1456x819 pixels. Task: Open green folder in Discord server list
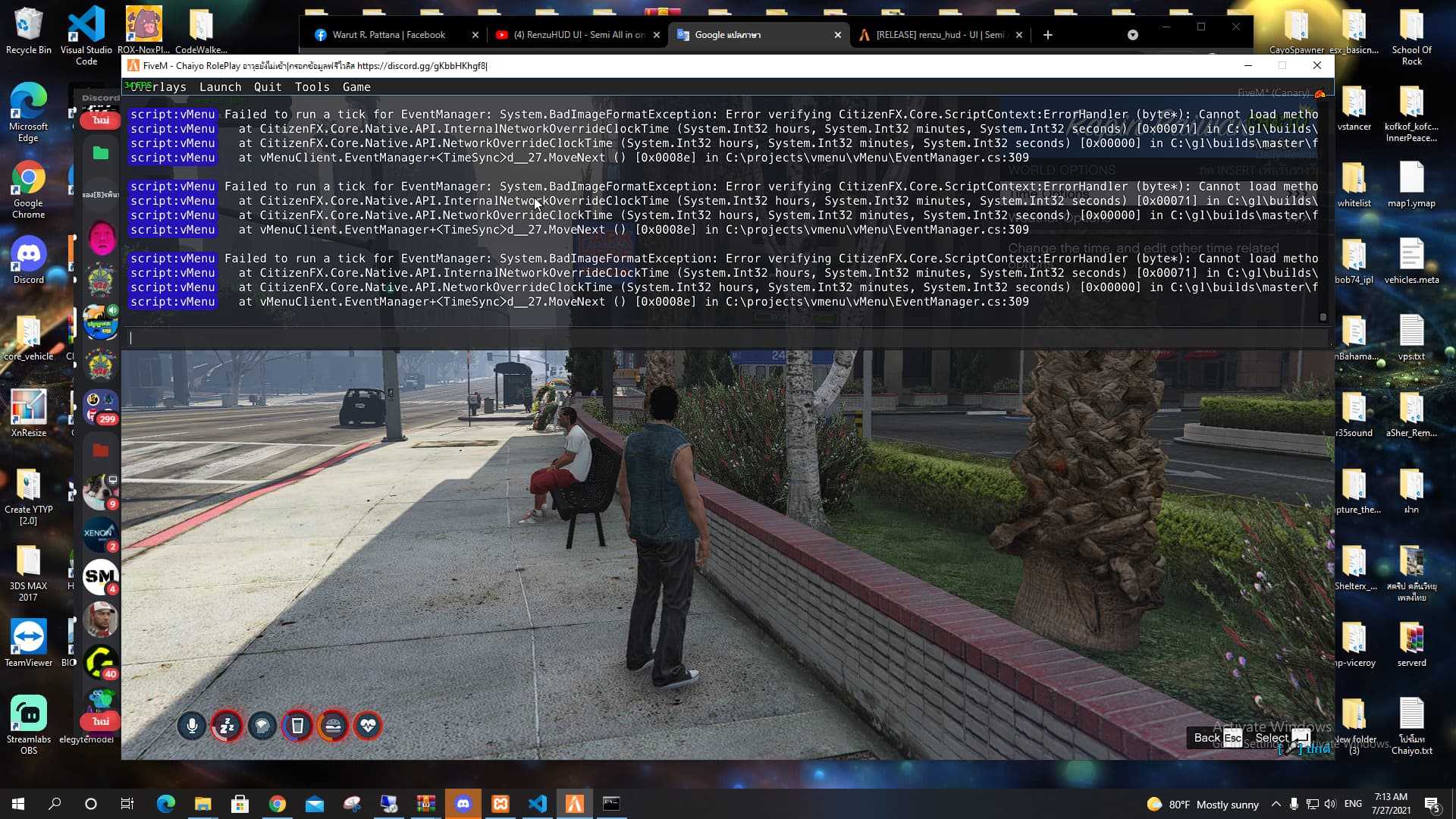point(100,153)
